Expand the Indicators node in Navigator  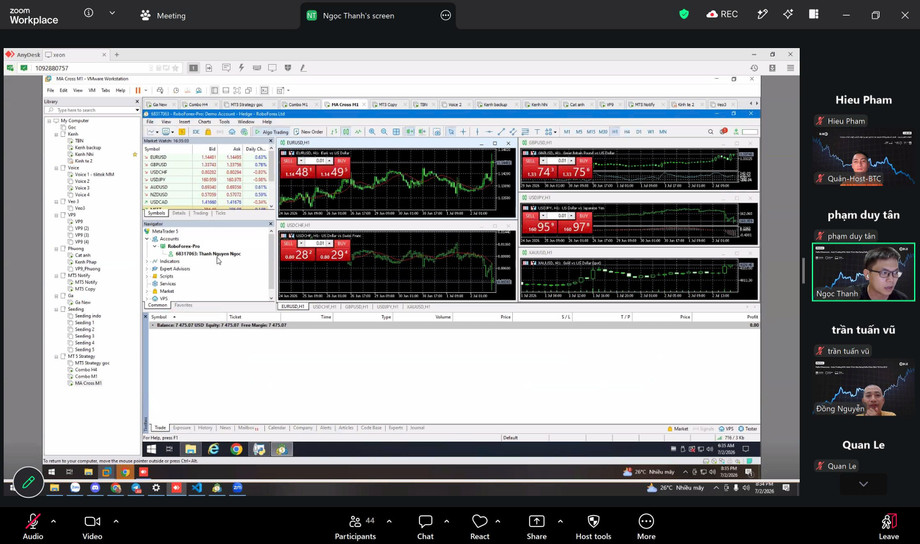click(147, 261)
